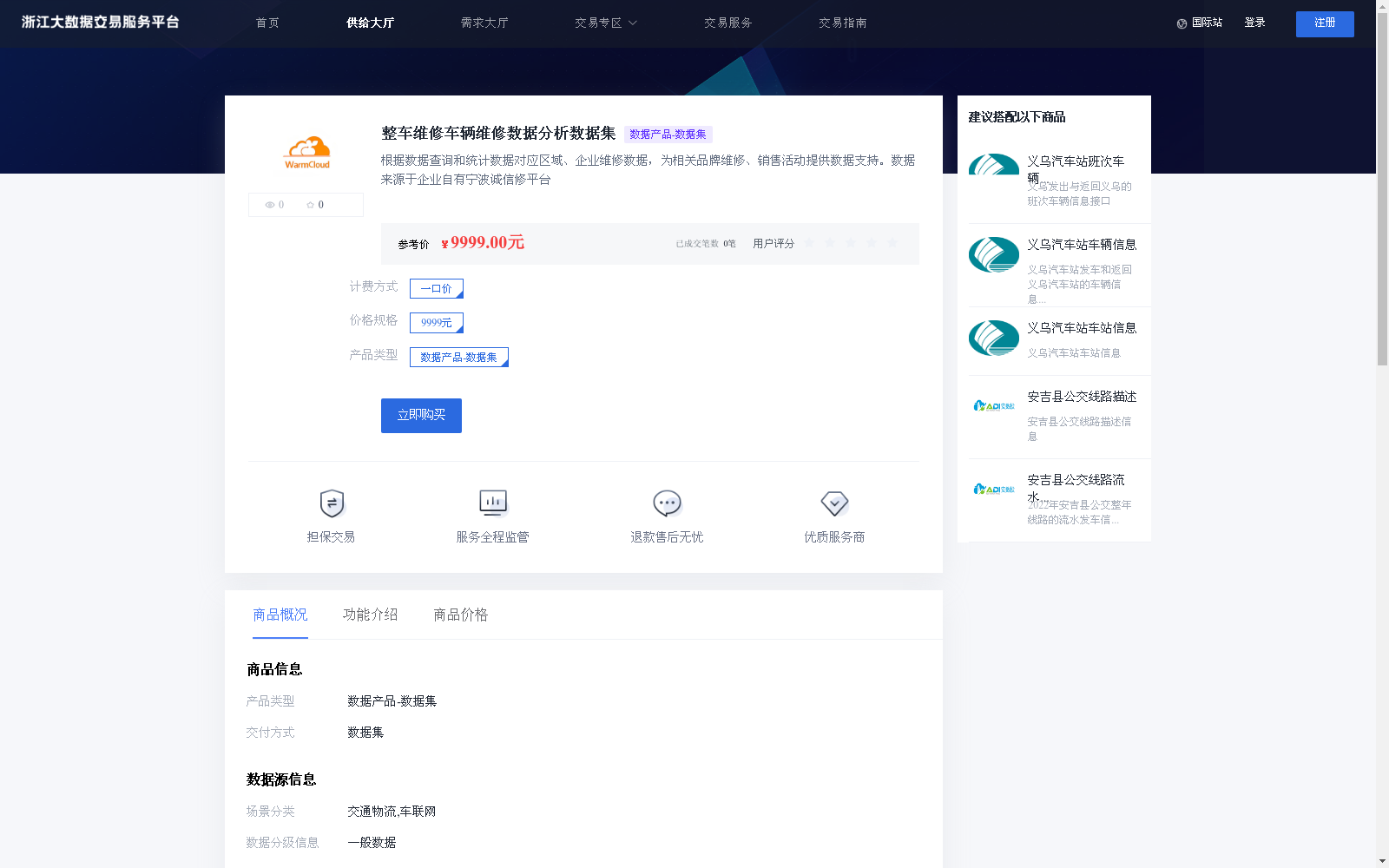Click the 优质服务商 diamond icon
Screen dimensions: 1389x868
click(x=834, y=503)
